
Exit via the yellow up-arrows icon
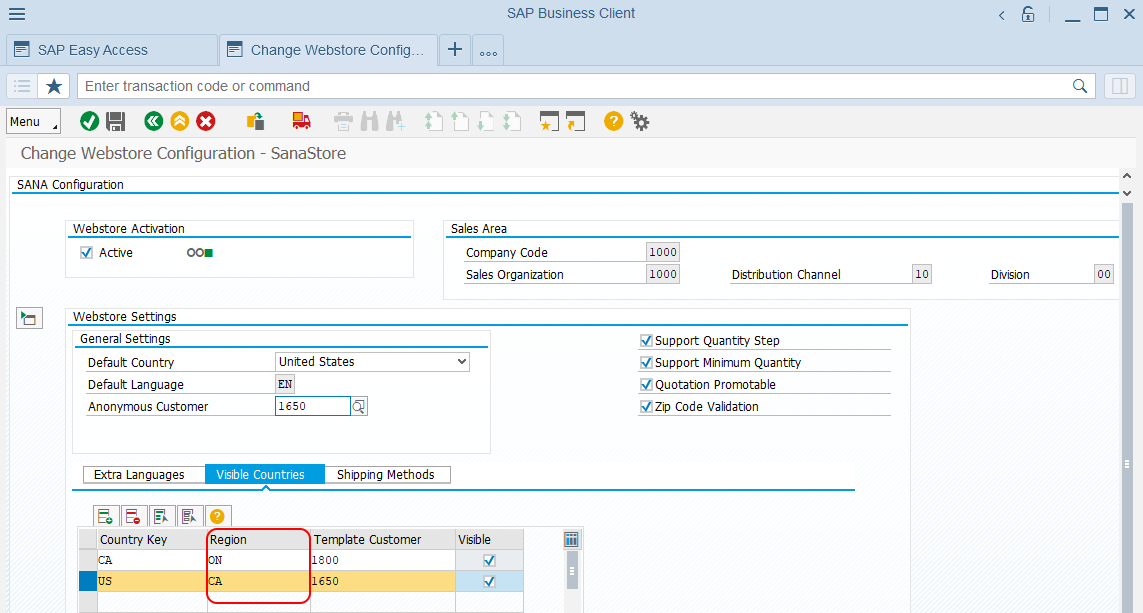[180, 122]
